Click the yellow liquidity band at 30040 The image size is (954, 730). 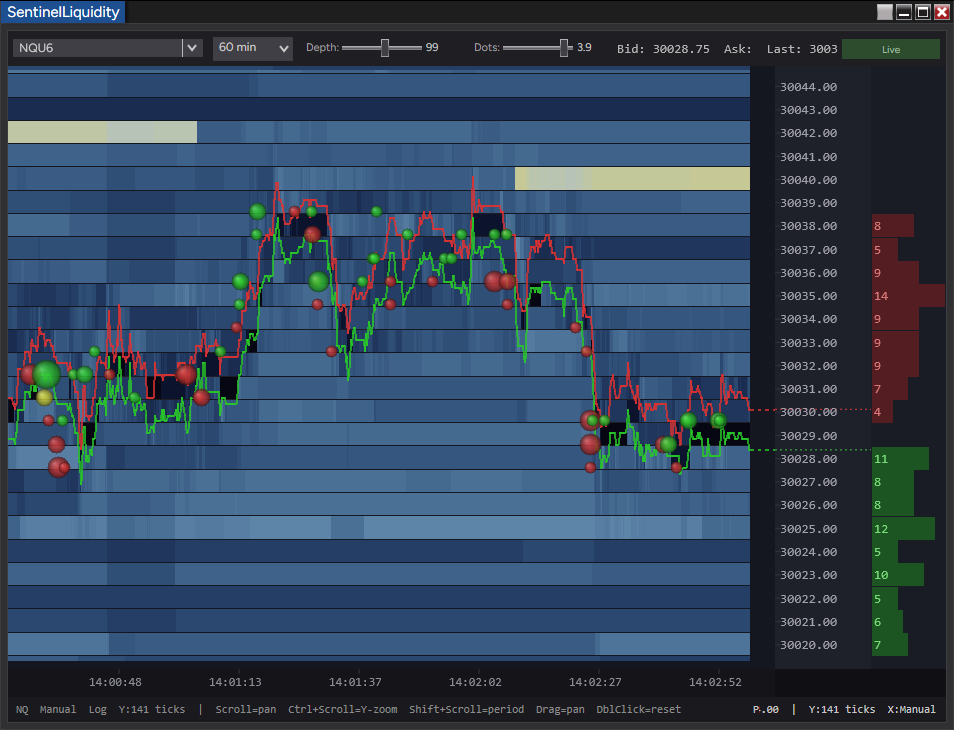coord(632,179)
